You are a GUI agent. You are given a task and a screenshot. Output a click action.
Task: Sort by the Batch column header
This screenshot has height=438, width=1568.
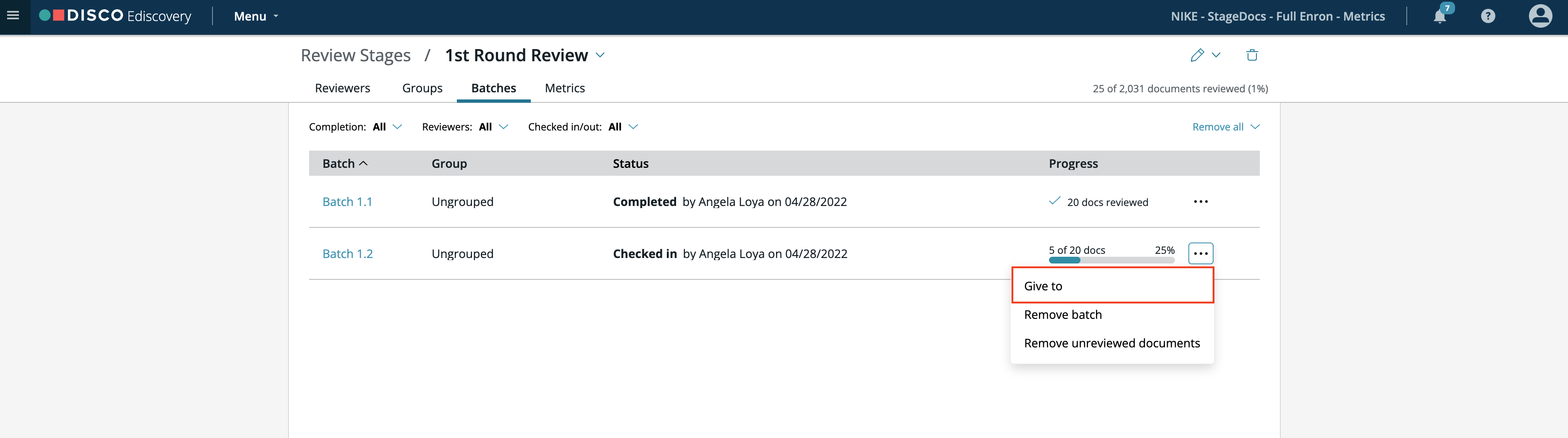[x=344, y=164]
